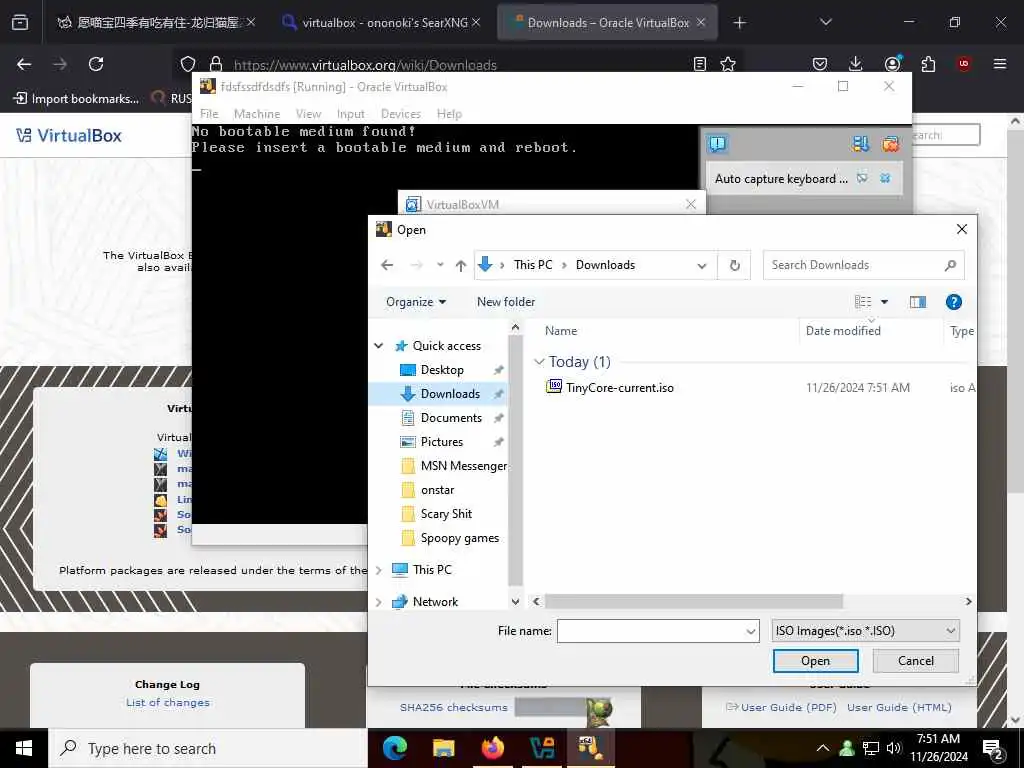Open the Firefox hamburger menu
This screenshot has width=1024, height=768.
pyautogui.click(x=999, y=64)
